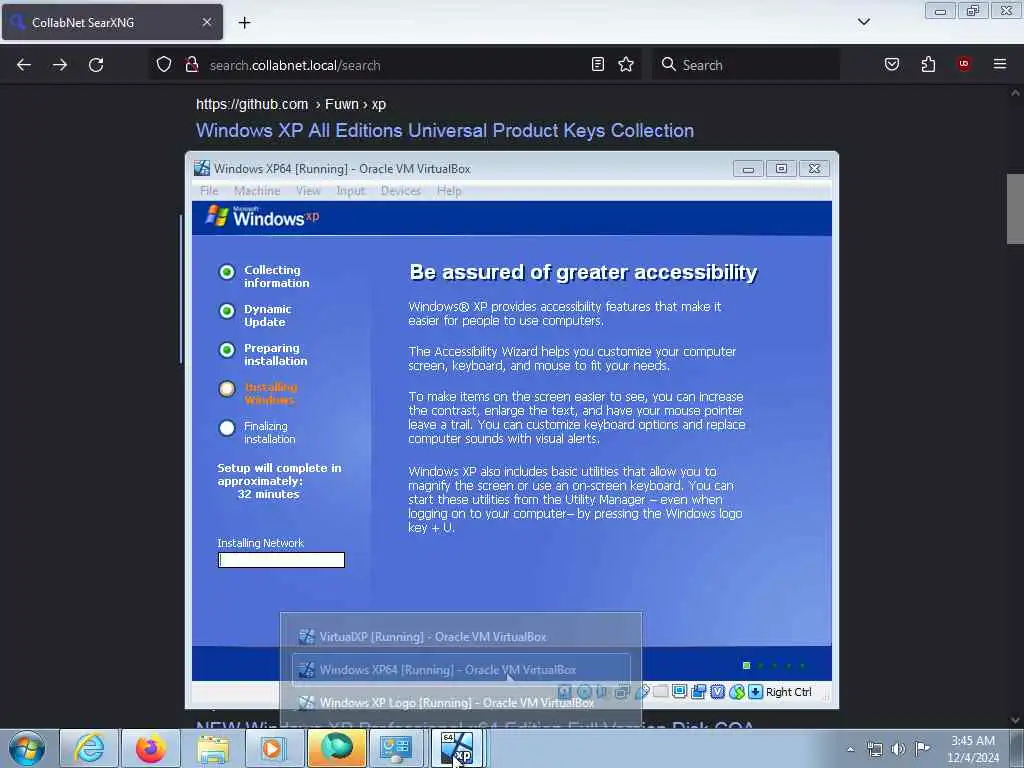
Task: Open the Firefox hamburger menu
Action: click(x=1000, y=64)
